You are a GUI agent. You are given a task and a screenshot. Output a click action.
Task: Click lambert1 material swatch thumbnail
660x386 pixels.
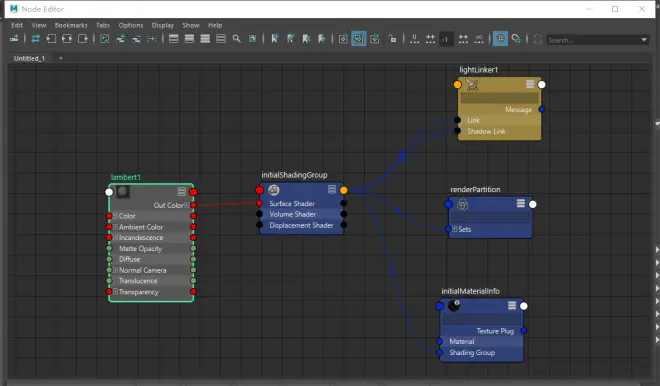[x=123, y=192]
